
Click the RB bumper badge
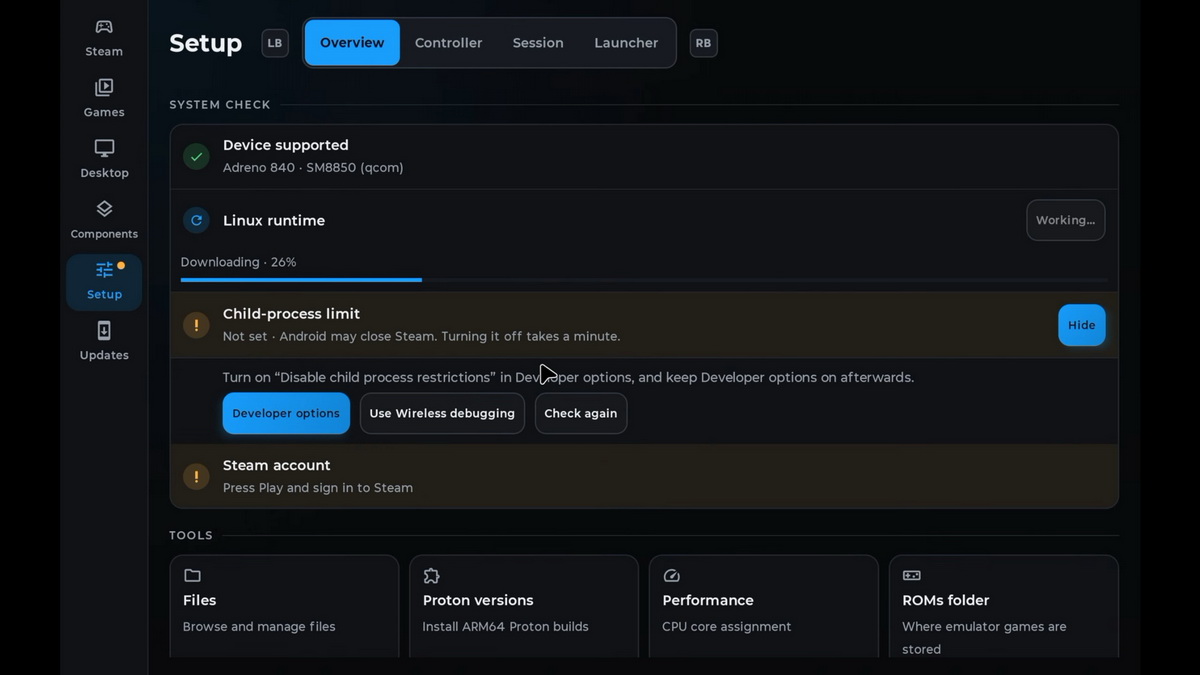[703, 43]
